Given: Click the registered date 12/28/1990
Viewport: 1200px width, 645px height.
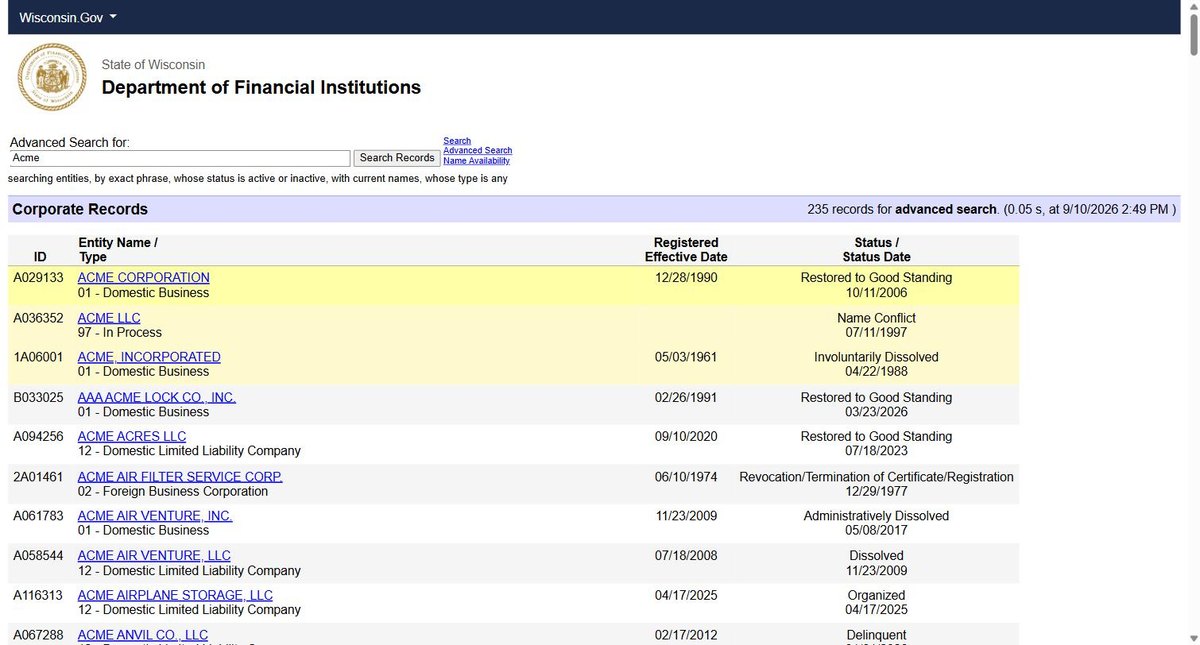Looking at the screenshot, I should click(686, 278).
